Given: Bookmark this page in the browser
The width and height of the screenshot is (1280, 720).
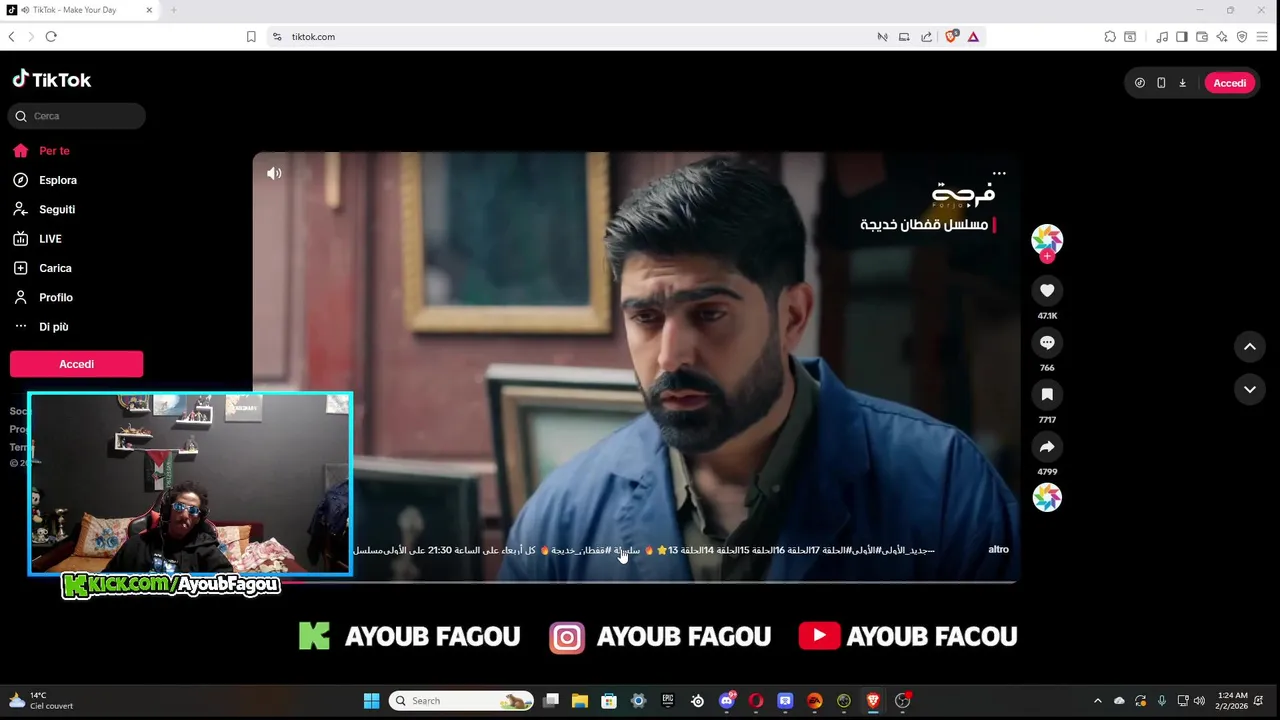Looking at the screenshot, I should point(251,36).
